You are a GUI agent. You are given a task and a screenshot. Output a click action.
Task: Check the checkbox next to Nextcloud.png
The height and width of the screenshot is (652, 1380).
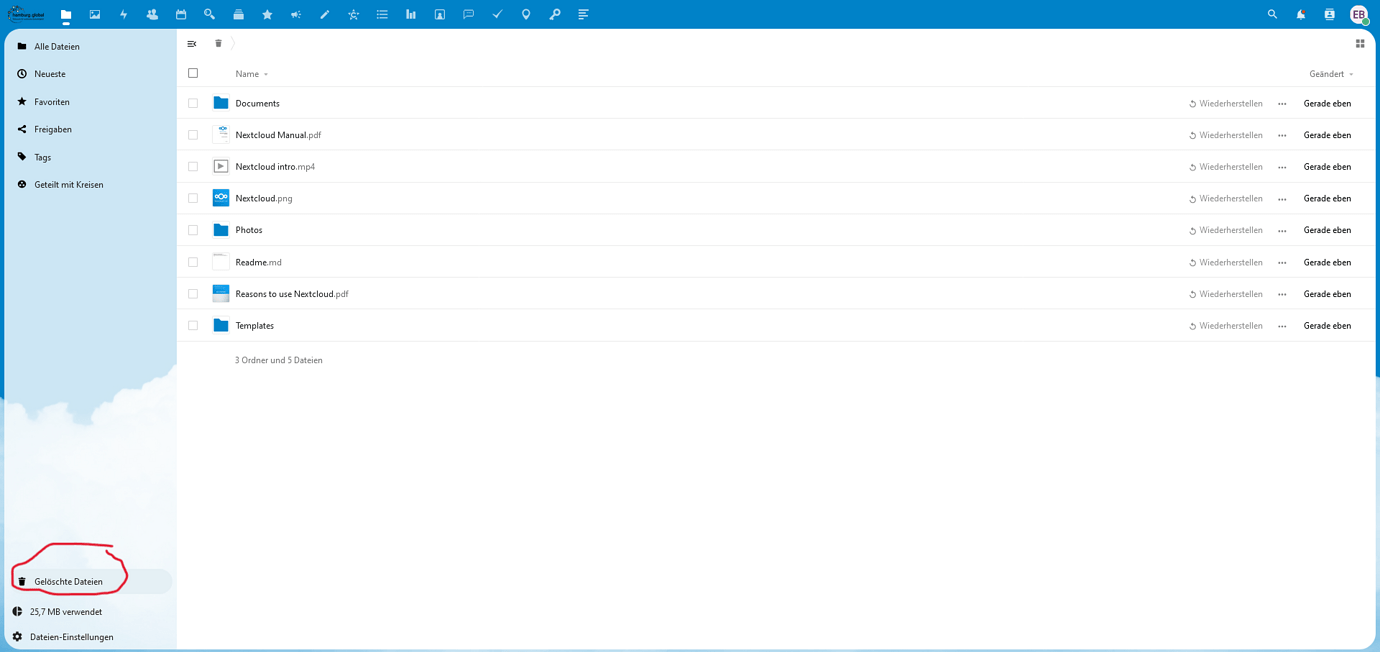coord(192,198)
